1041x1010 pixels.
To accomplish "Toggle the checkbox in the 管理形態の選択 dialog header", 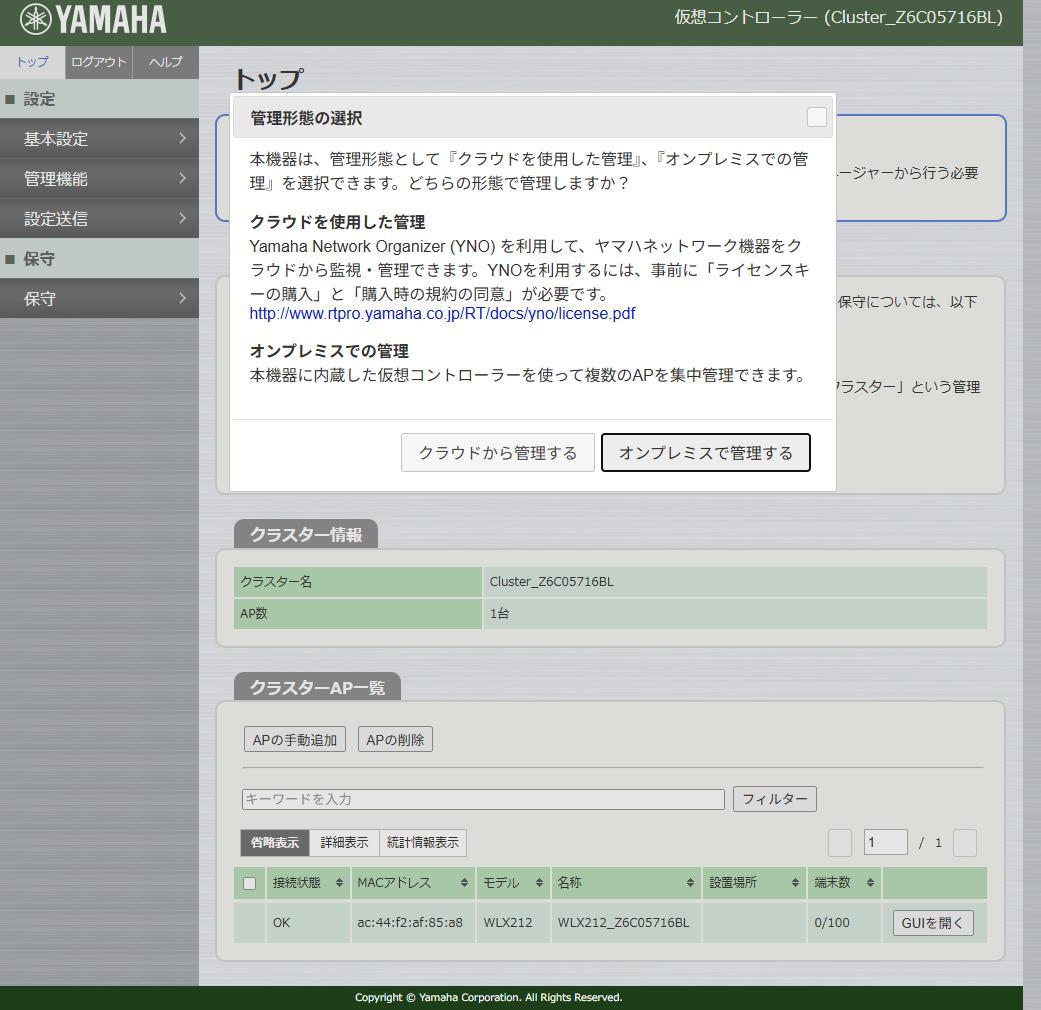I will click(x=816, y=117).
